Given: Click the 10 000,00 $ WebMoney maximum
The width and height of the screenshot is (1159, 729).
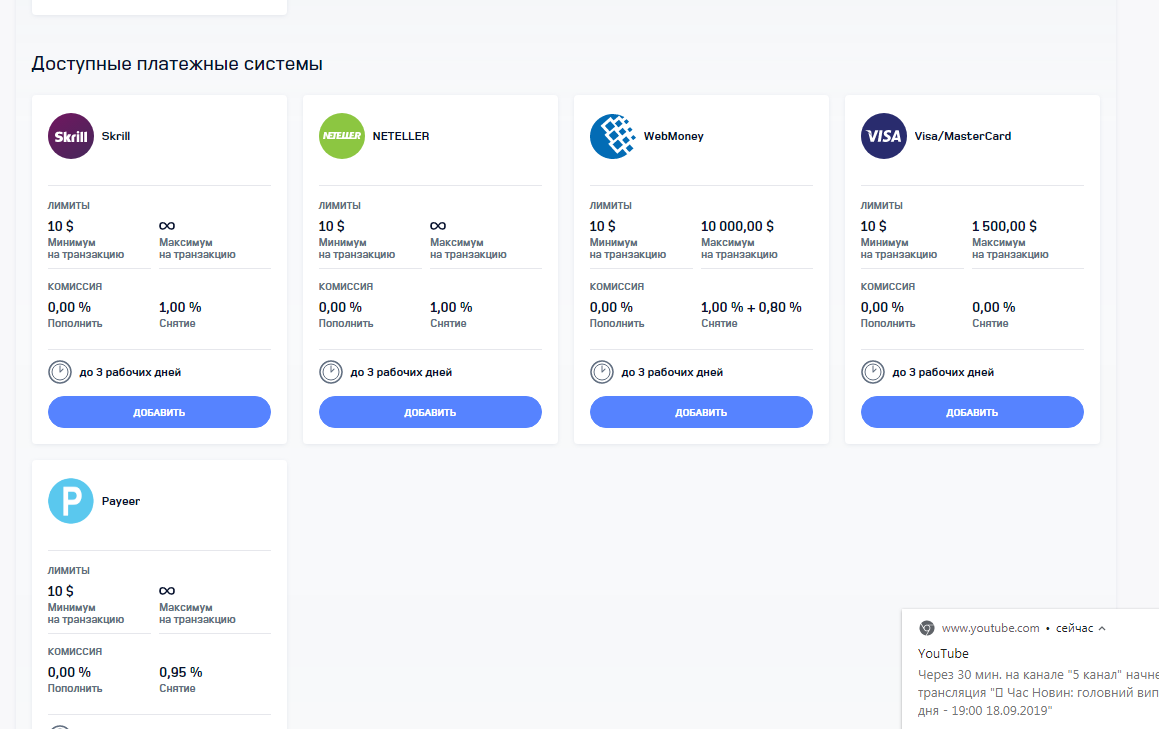Looking at the screenshot, I should (737, 226).
